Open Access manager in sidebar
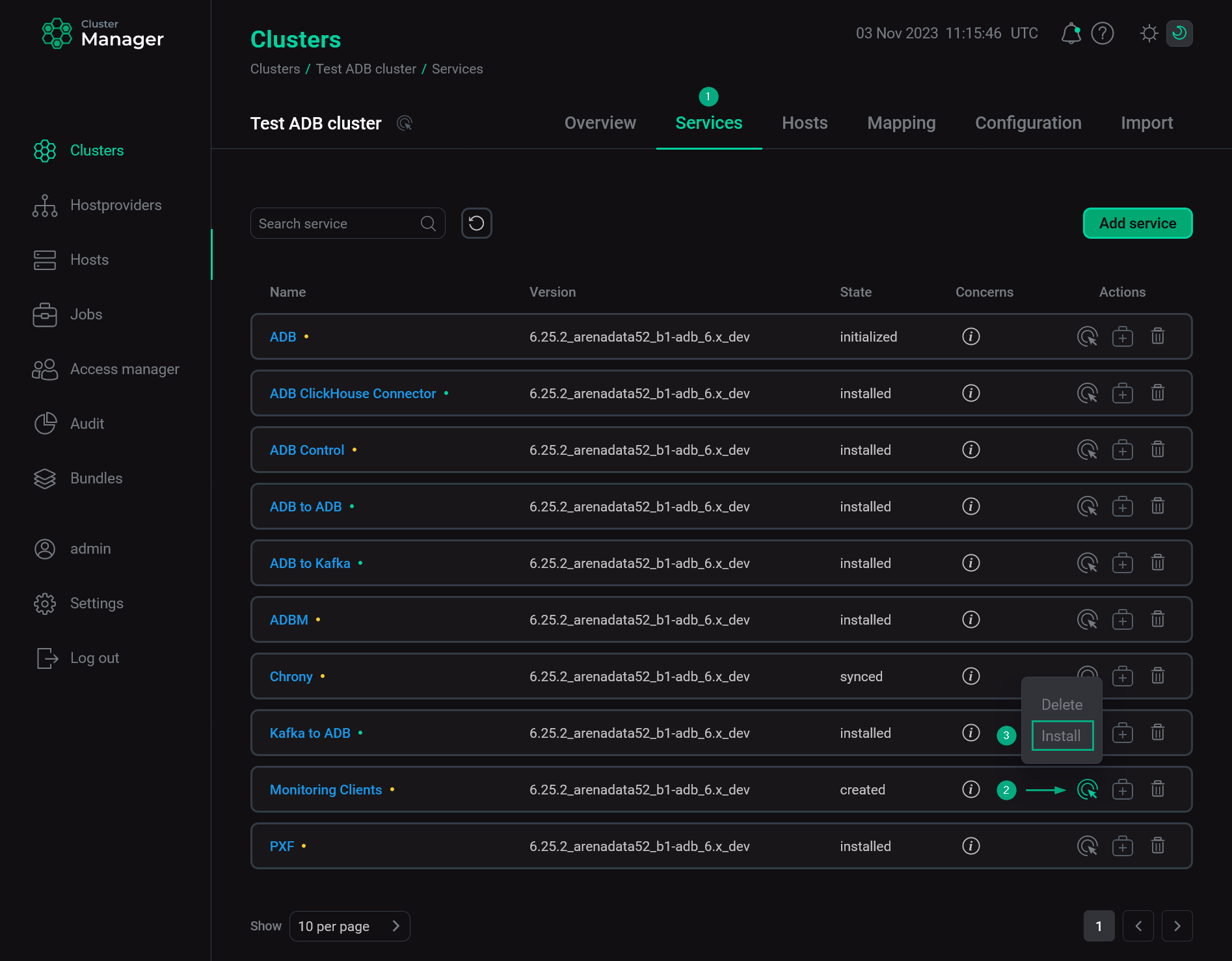 [106, 369]
